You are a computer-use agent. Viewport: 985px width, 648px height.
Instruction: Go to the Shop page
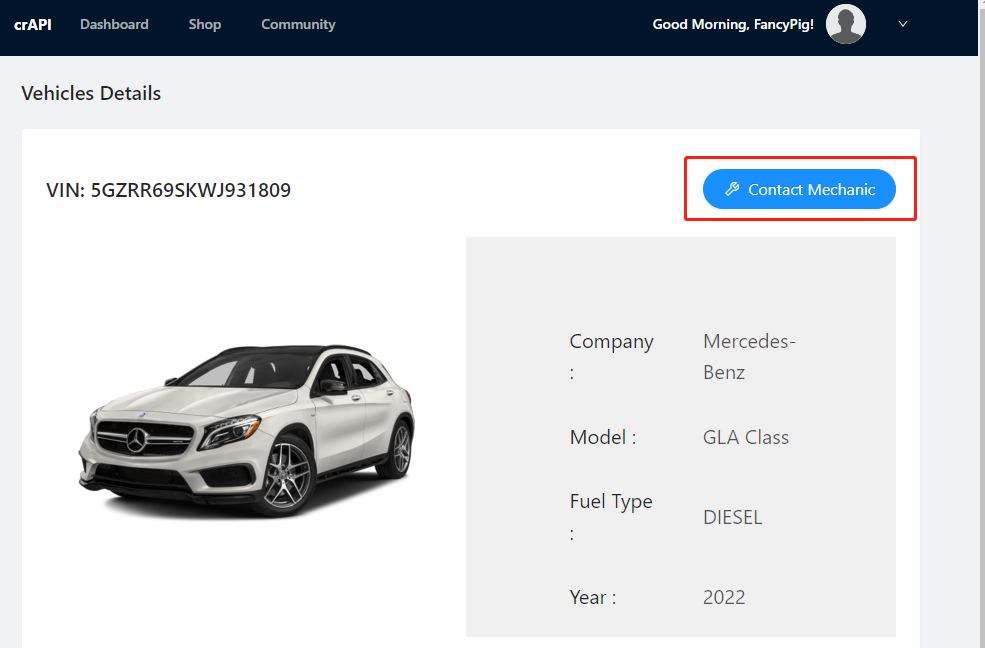click(205, 24)
